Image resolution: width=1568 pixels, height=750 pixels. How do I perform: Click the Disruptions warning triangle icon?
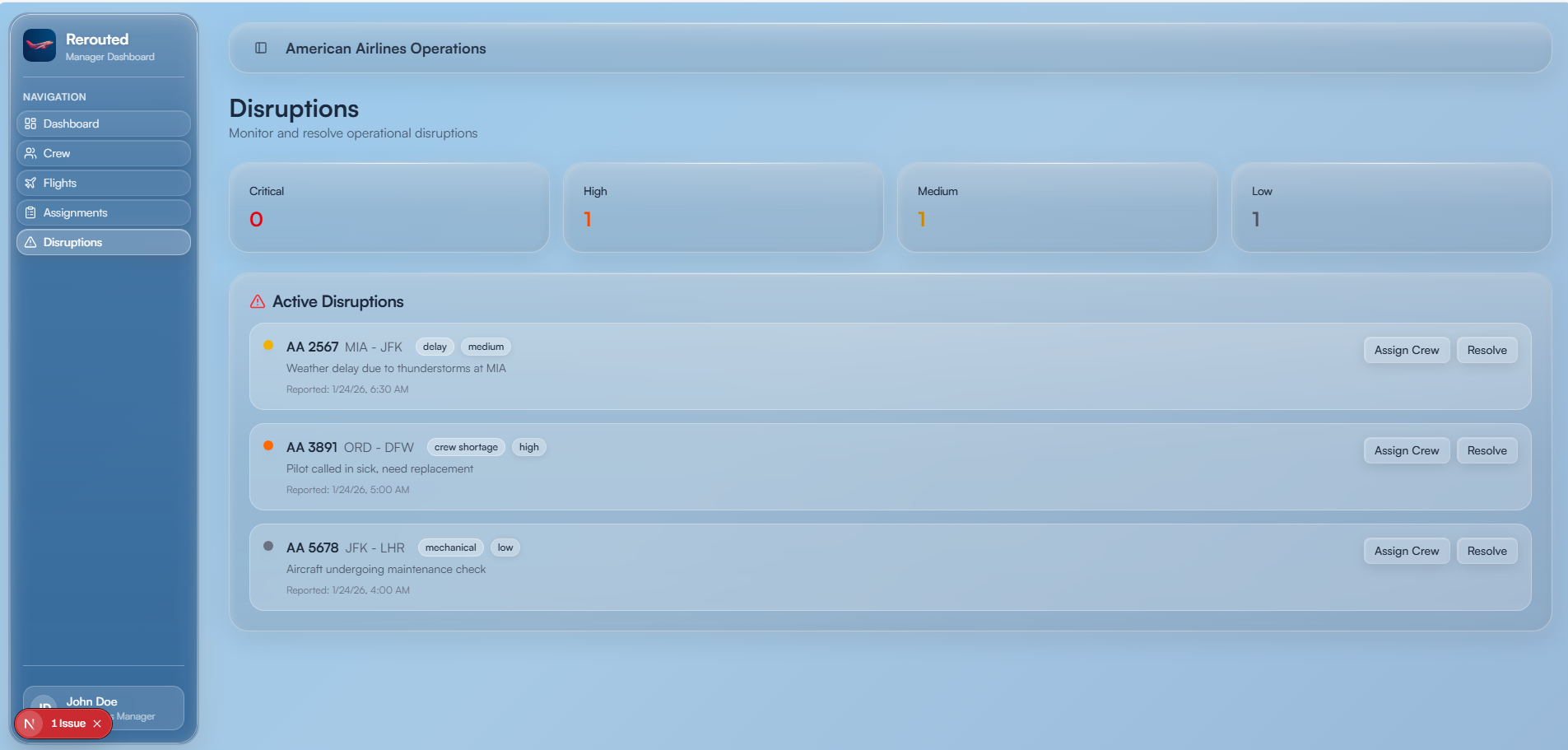coord(30,242)
